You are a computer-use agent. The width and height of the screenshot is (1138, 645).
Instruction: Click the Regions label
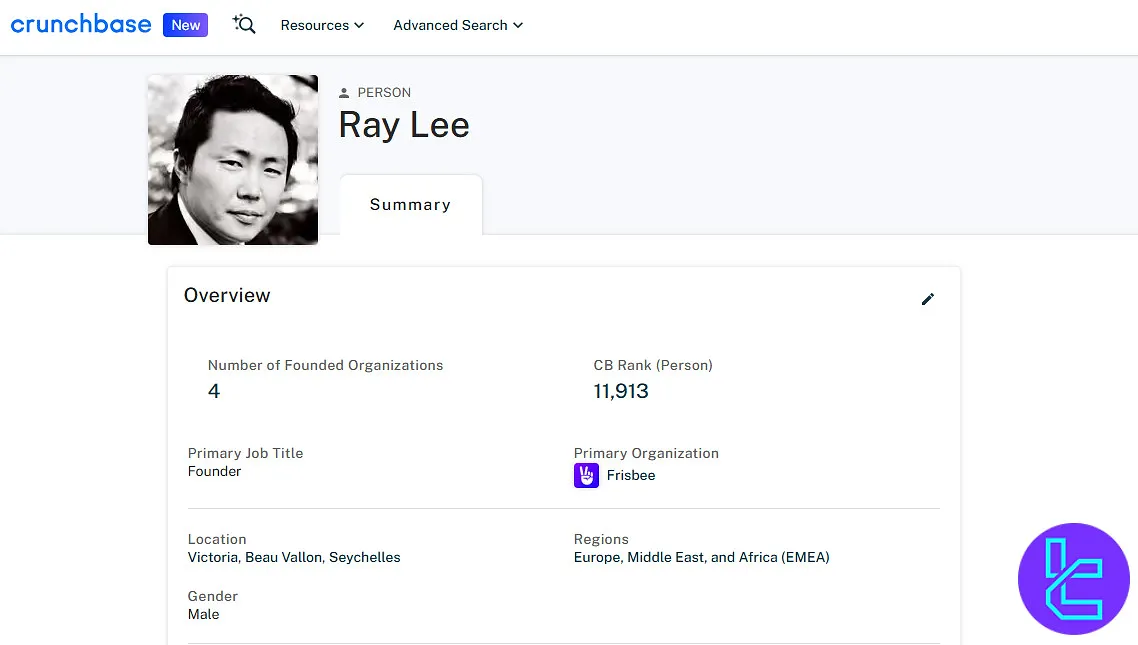tap(601, 539)
